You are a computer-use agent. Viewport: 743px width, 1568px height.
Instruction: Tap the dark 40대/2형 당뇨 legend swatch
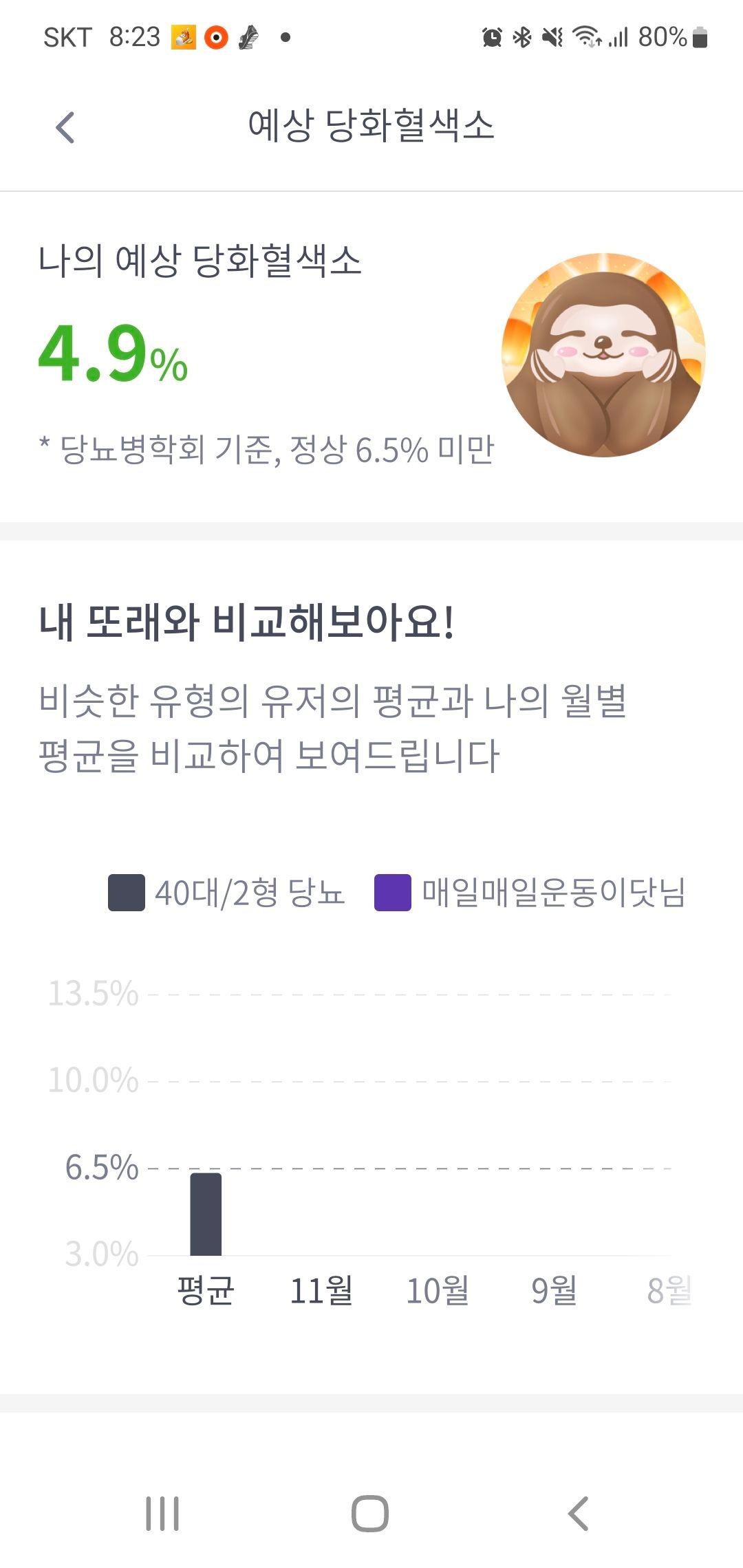tap(127, 893)
